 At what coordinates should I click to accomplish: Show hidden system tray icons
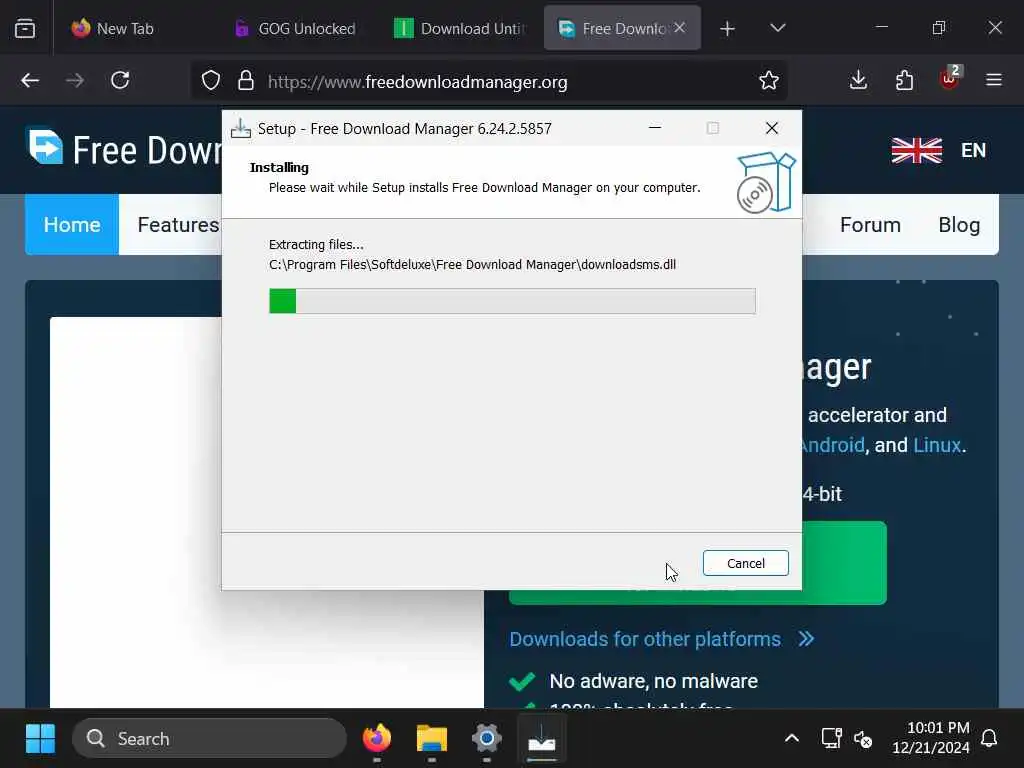point(792,739)
